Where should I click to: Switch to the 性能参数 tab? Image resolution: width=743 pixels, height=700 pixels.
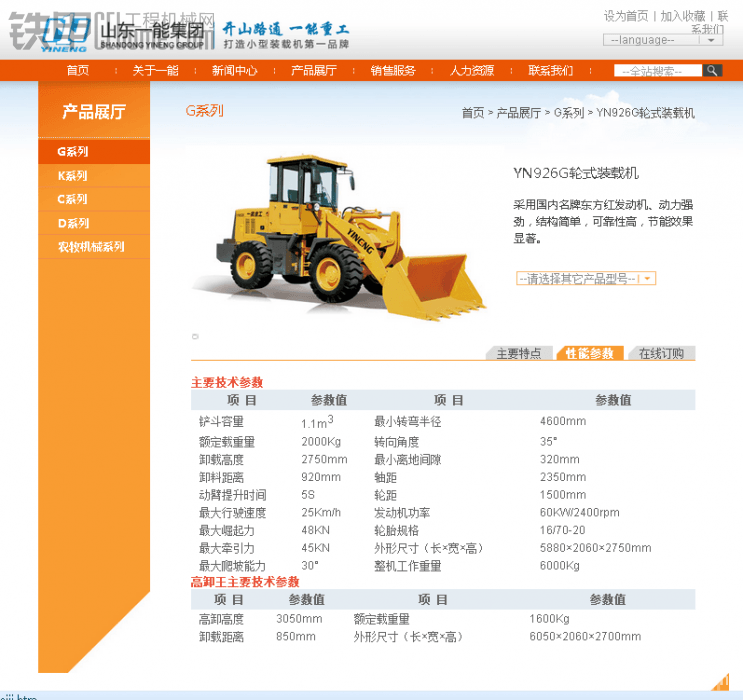590,354
